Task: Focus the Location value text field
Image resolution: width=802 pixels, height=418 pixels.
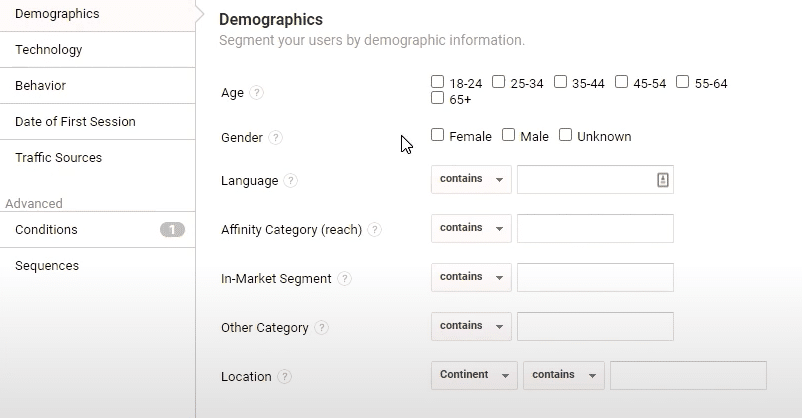Action: click(x=688, y=376)
